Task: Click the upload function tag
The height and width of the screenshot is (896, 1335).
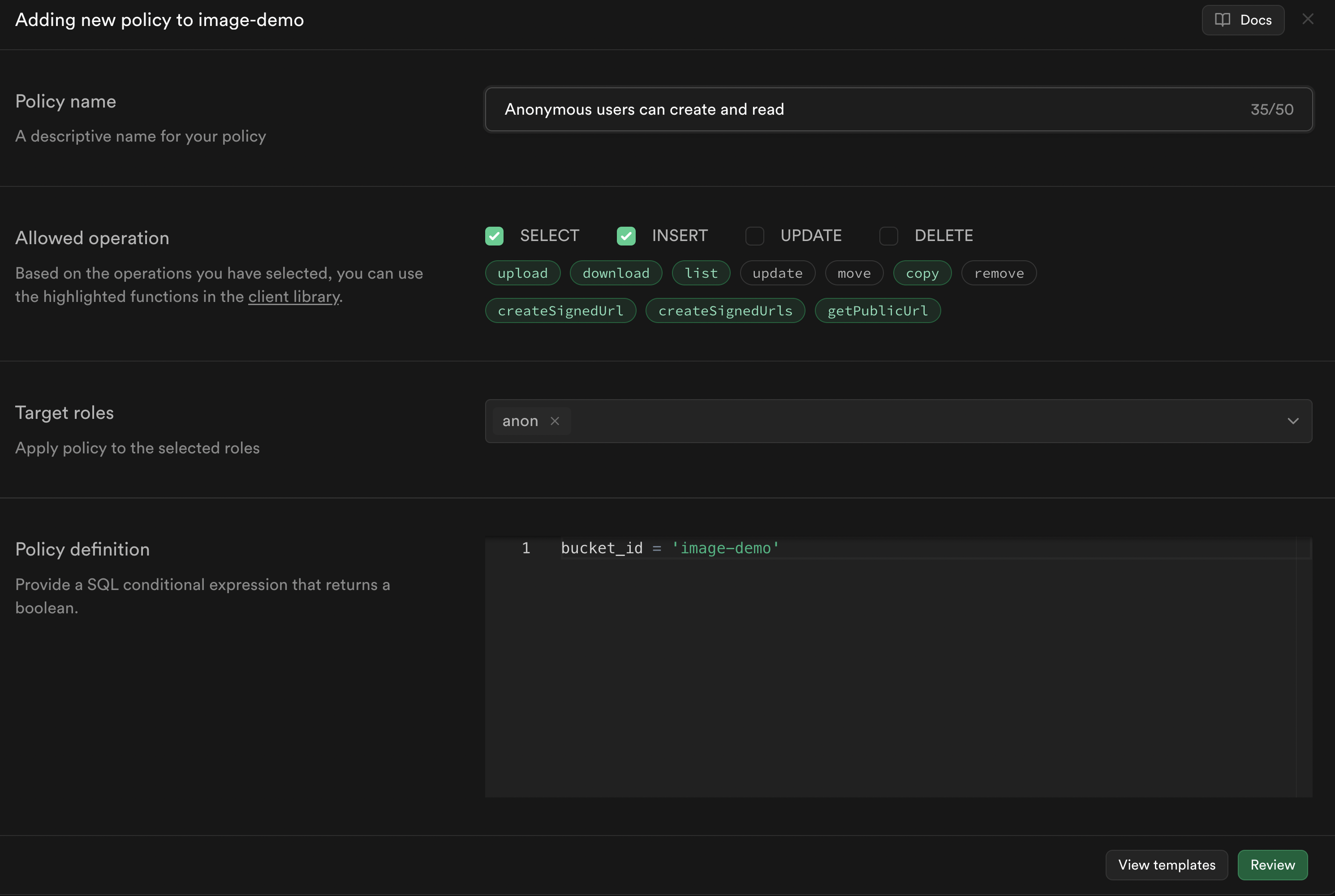Action: (x=522, y=273)
